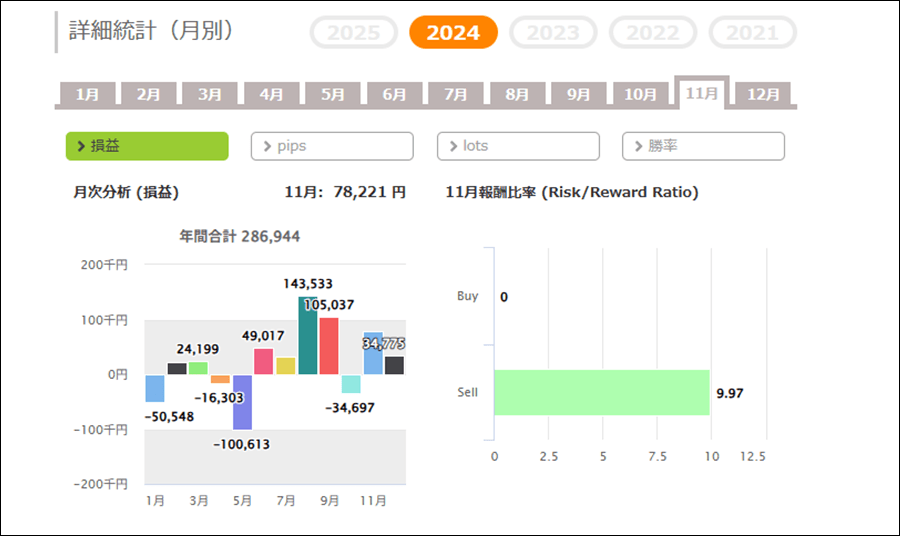Switch the chart to pips view

[332, 146]
